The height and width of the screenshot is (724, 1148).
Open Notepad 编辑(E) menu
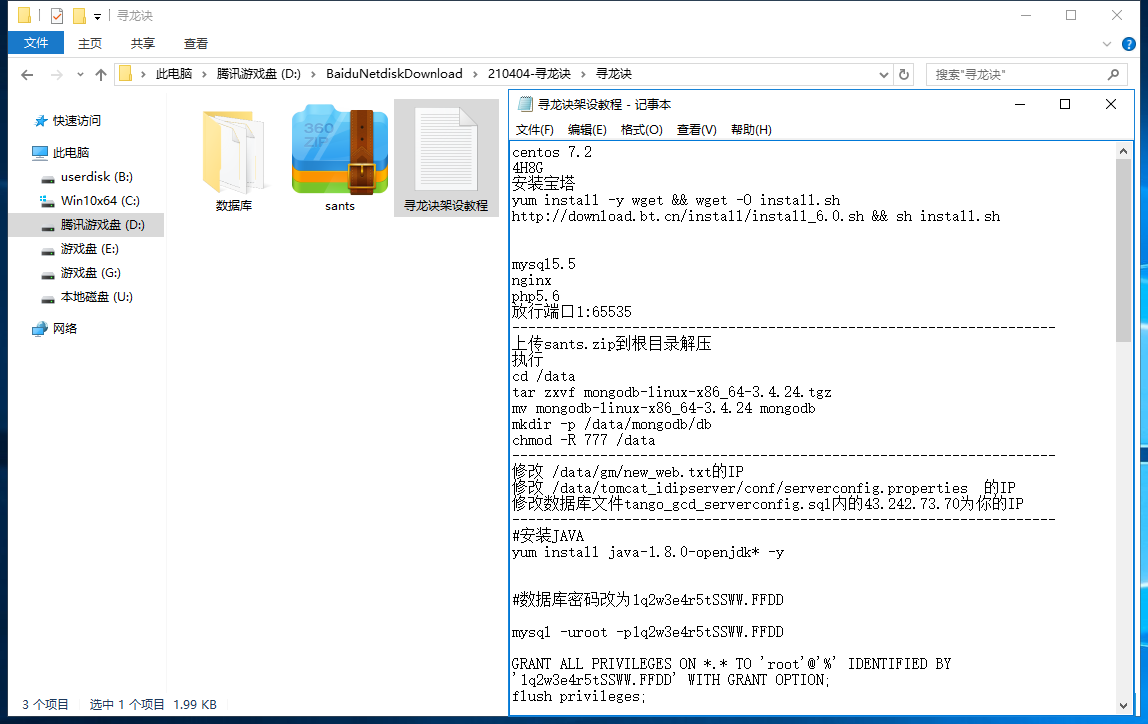[587, 130]
